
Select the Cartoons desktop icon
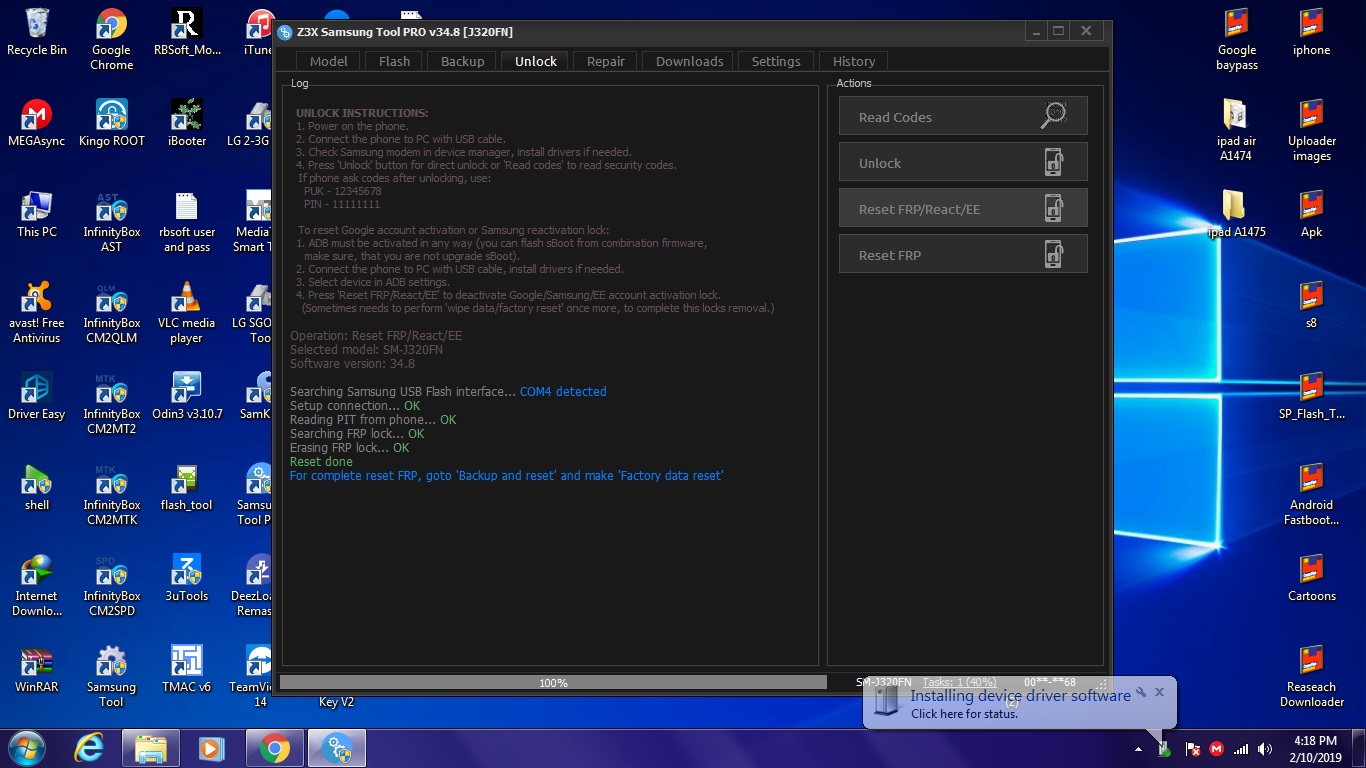tap(1311, 578)
